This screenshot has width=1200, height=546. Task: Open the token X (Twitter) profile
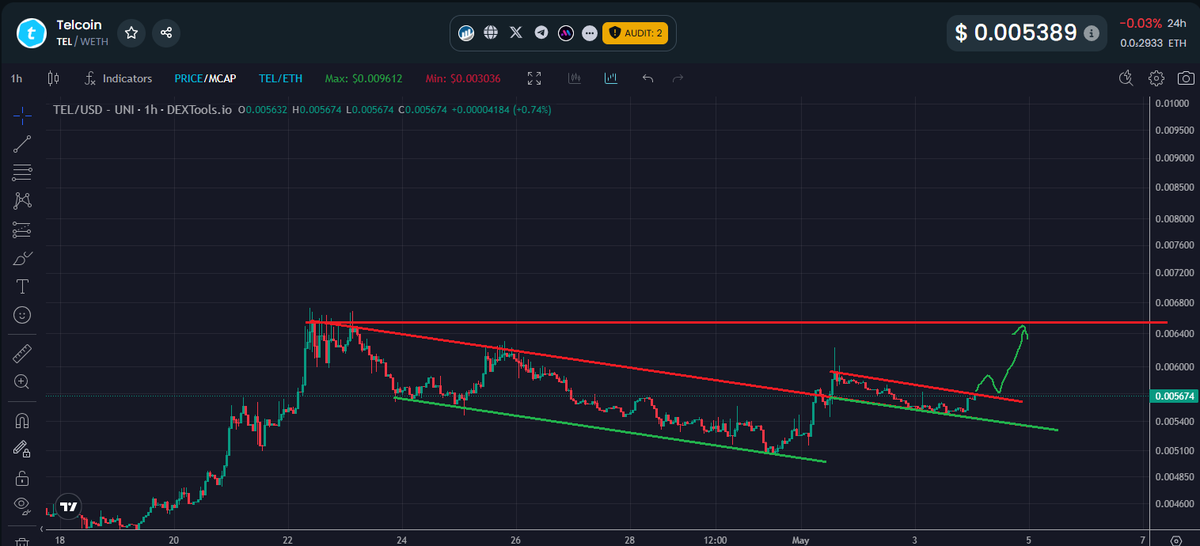pyautogui.click(x=516, y=33)
